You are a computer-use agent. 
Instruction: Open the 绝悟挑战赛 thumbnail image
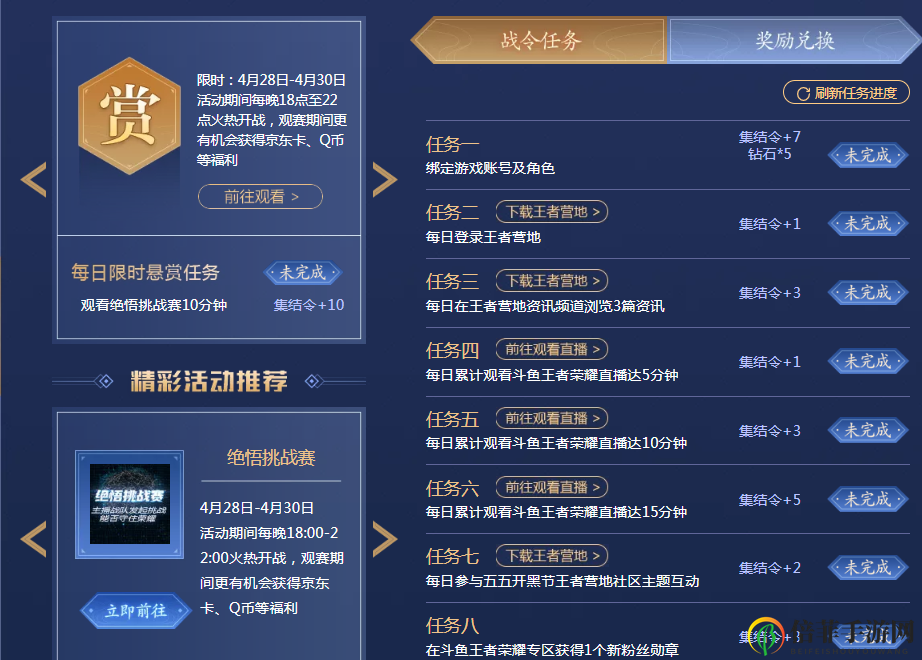129,504
